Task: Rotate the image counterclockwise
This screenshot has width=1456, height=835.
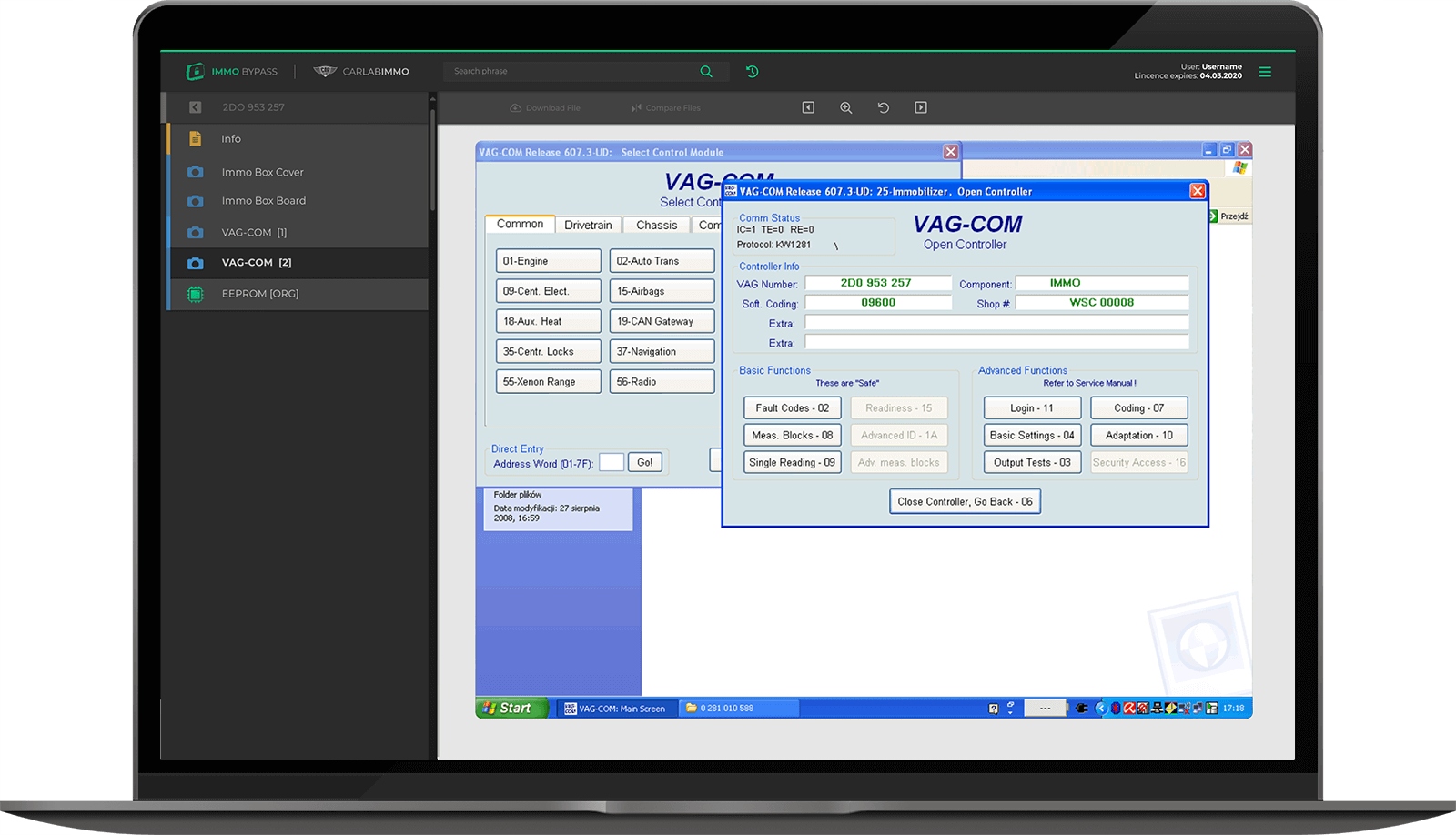Action: point(883,107)
